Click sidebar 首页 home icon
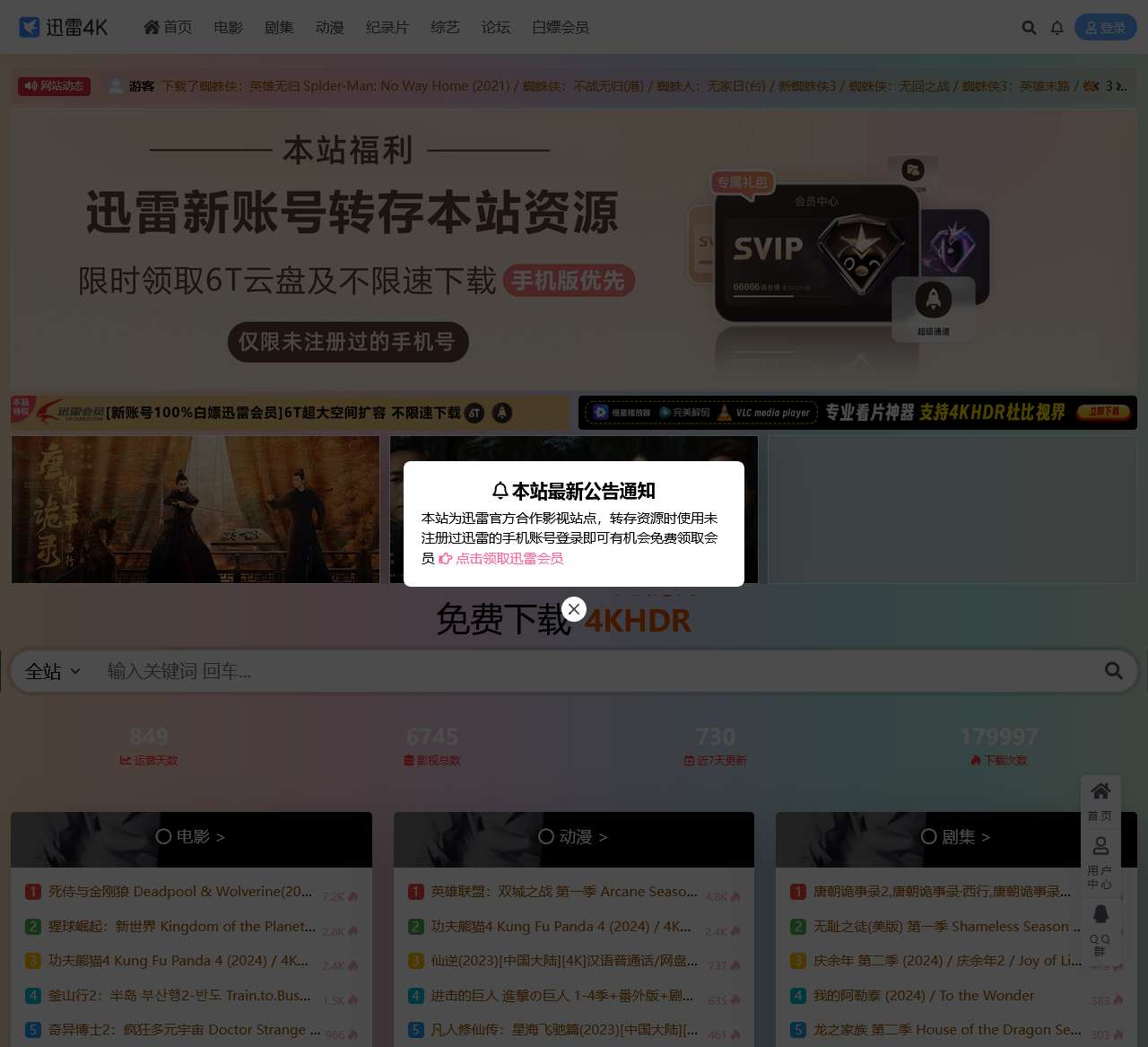This screenshot has width=1148, height=1047. (x=1100, y=801)
